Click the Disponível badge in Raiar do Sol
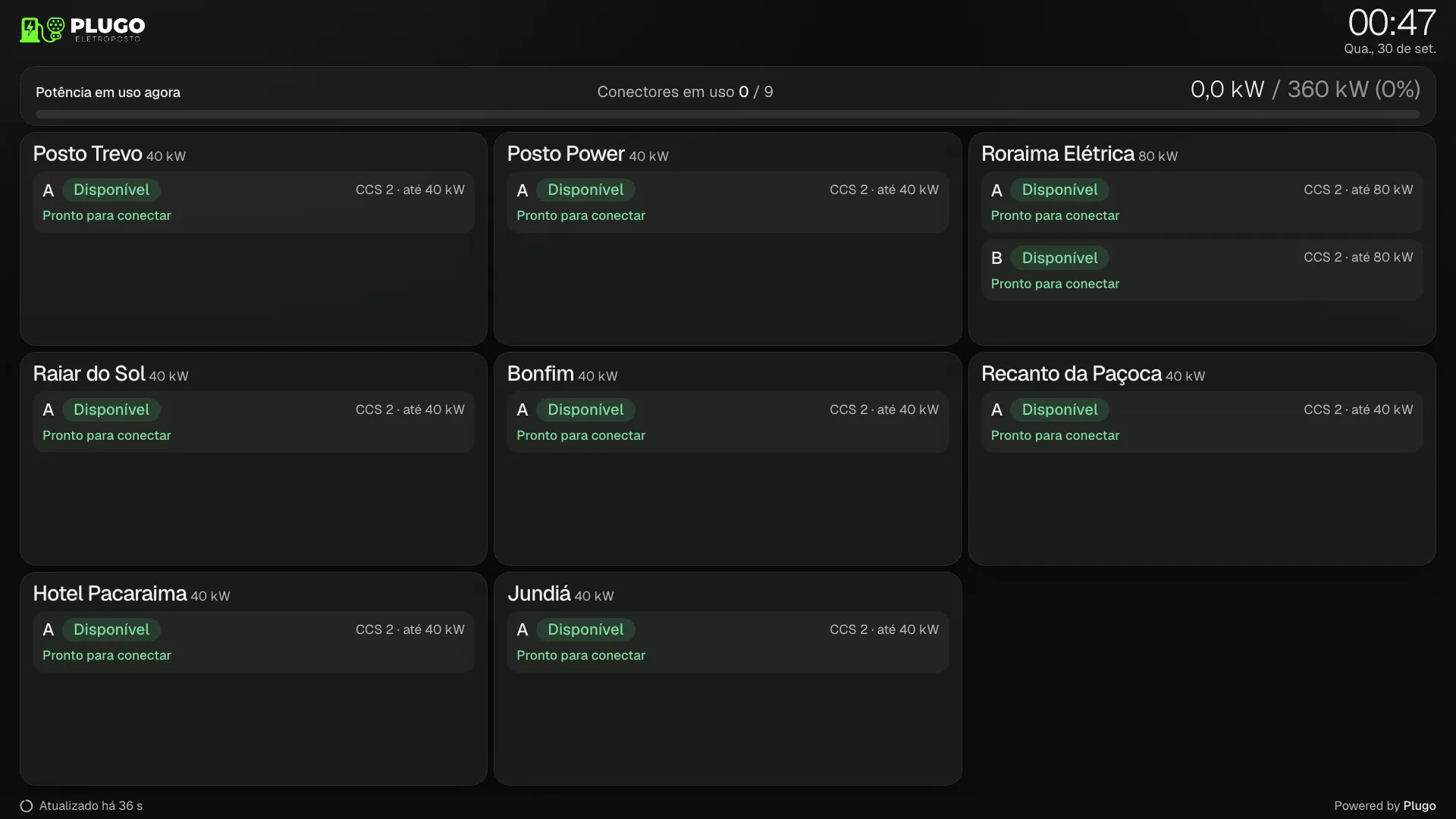 click(111, 409)
